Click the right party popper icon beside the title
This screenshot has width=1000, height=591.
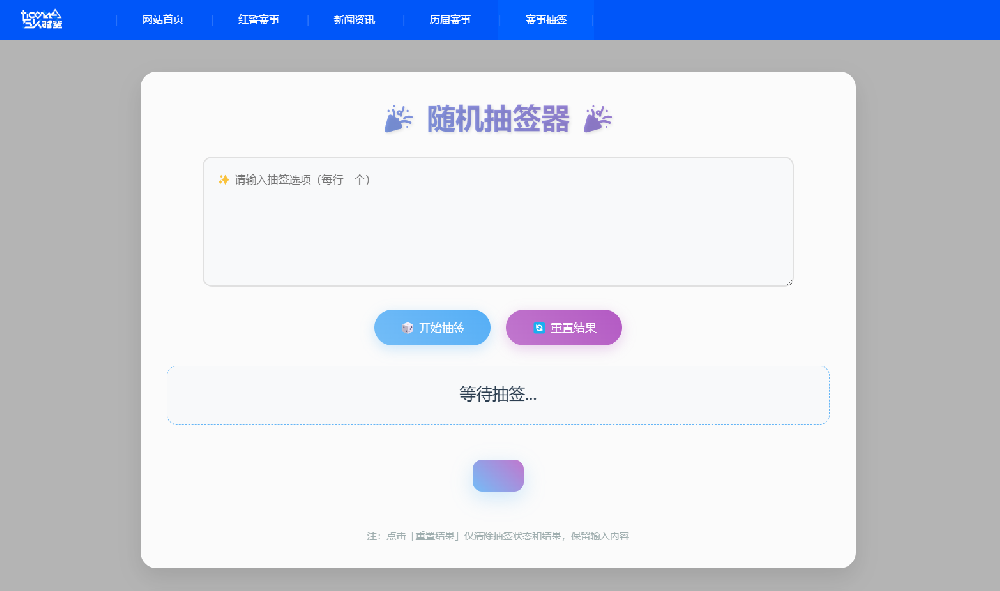(x=598, y=120)
